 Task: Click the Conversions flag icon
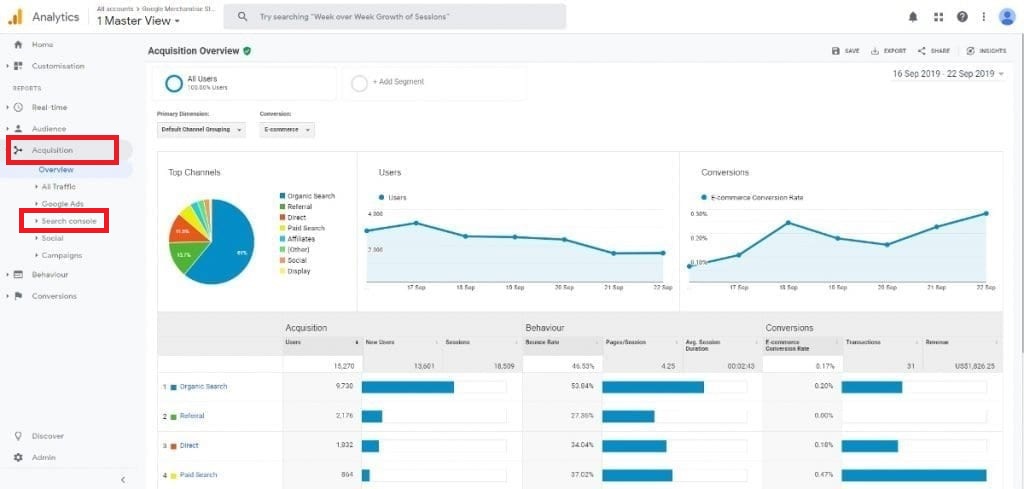pos(18,296)
